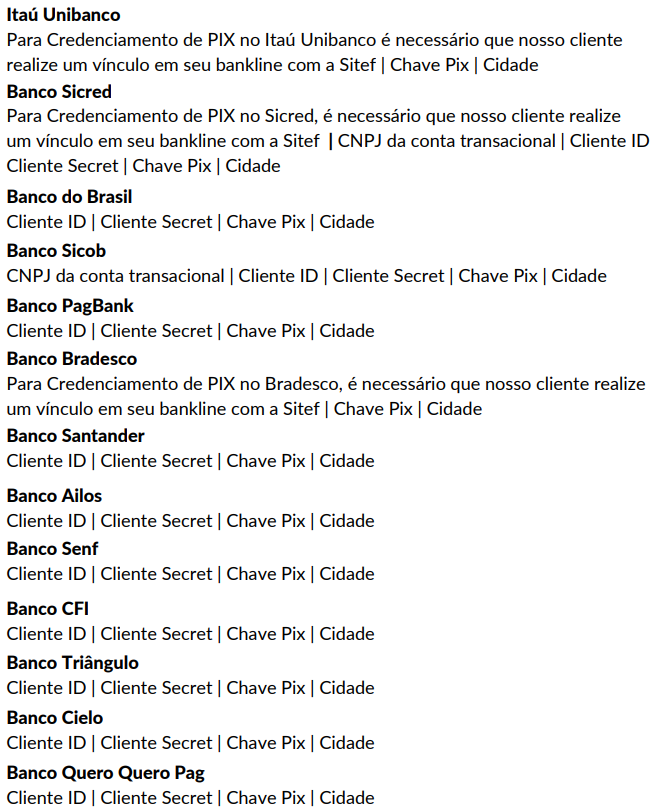Click 'Cliente Secret' under Banco do Brasil
Viewport: 654px width, 808px height.
[156, 222]
